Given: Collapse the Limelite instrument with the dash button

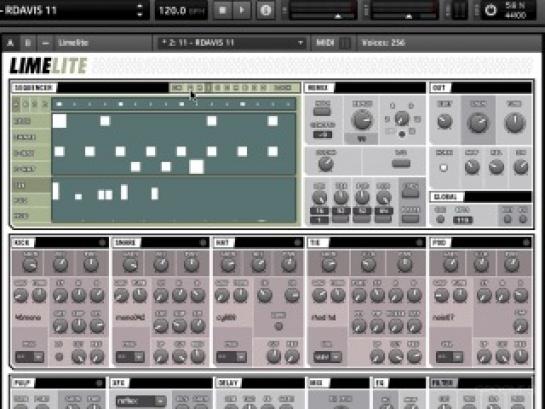Looking at the screenshot, I should click(45, 43).
